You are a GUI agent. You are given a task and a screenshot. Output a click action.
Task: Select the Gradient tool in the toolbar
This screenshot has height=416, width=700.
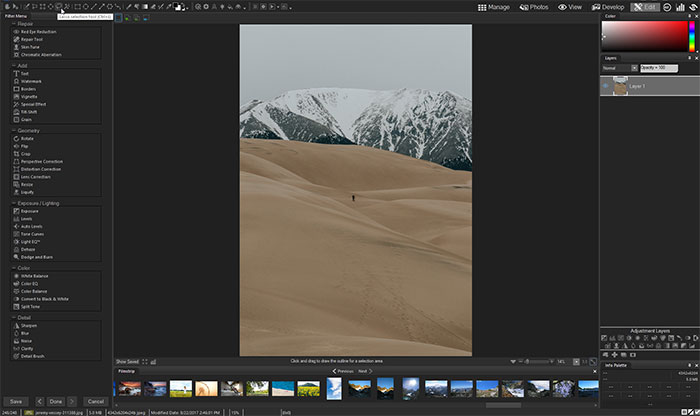click(x=145, y=7)
